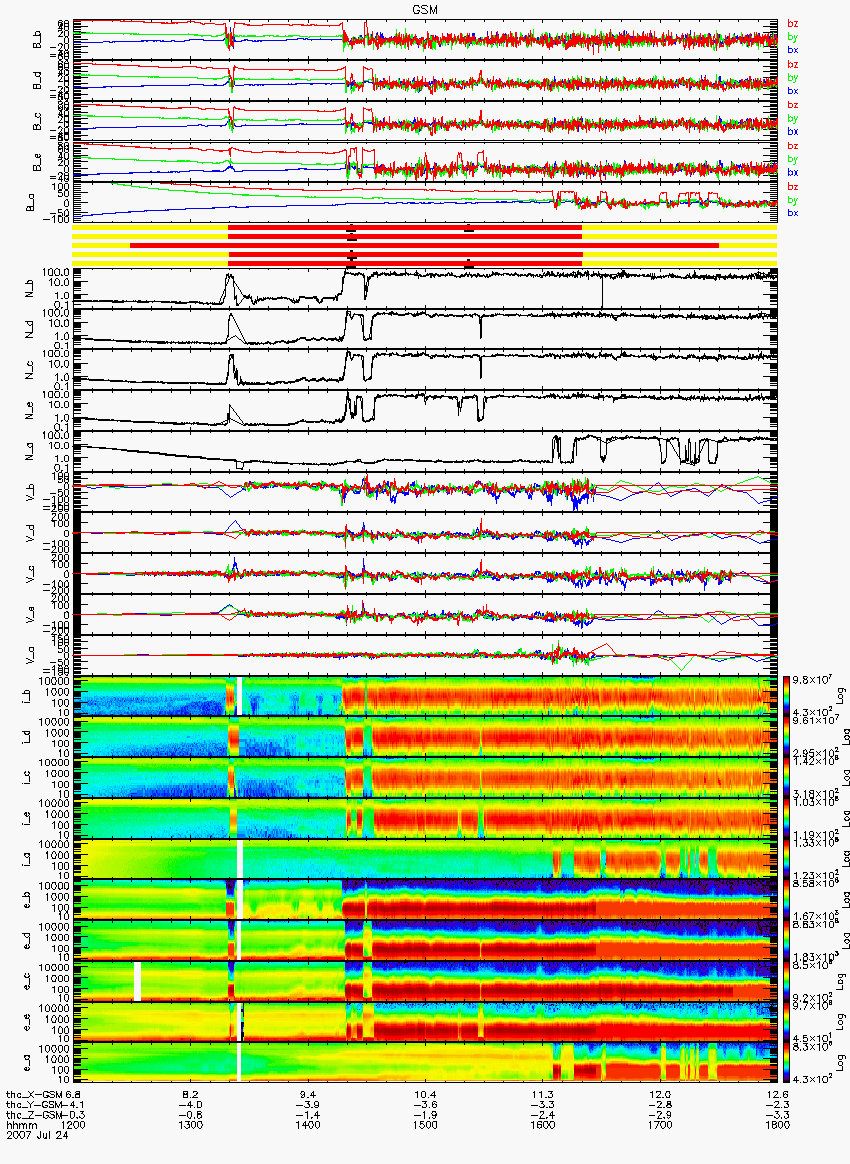Select the "1600" time tick label
Viewport: 850px width, 1164px height.
pos(543,1125)
